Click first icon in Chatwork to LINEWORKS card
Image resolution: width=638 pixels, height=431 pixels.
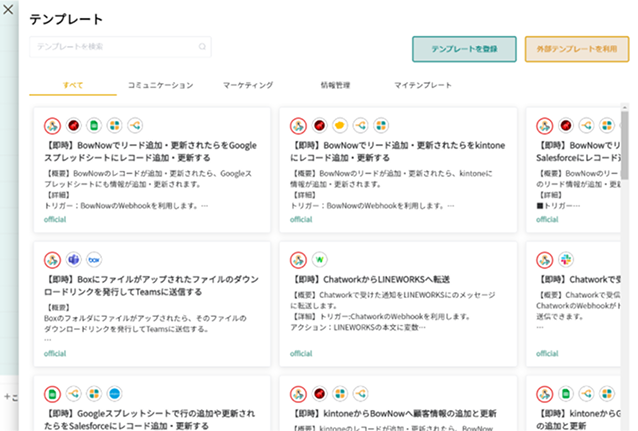tap(298, 260)
